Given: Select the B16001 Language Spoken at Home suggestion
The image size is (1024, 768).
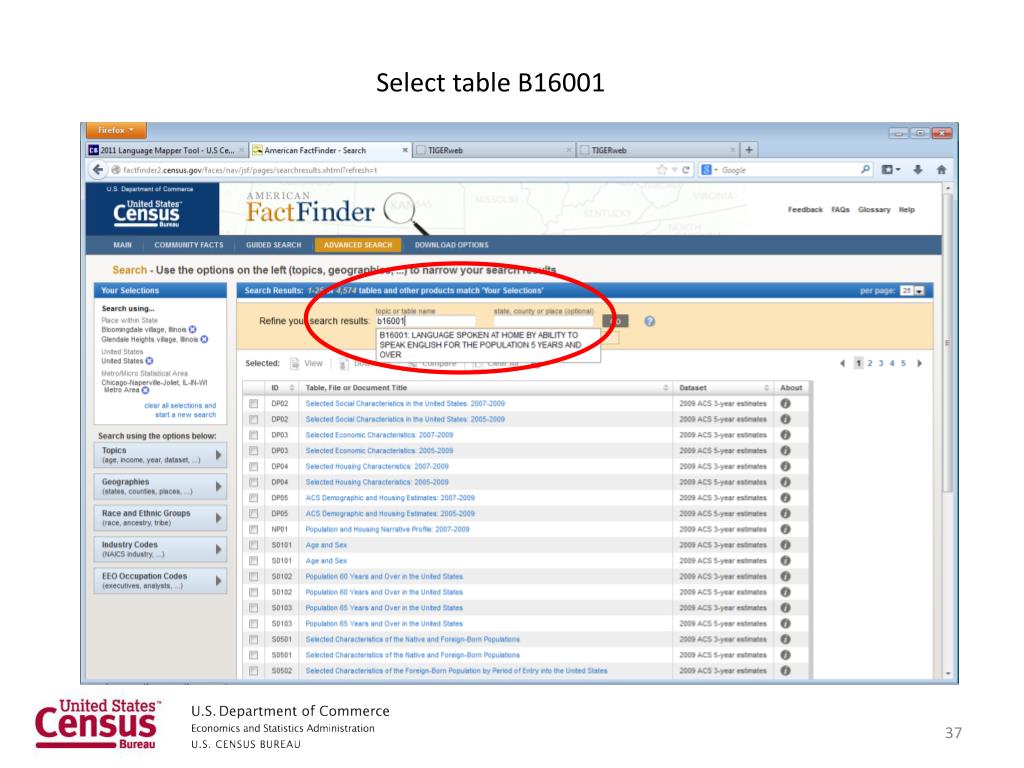Looking at the screenshot, I should point(488,345).
